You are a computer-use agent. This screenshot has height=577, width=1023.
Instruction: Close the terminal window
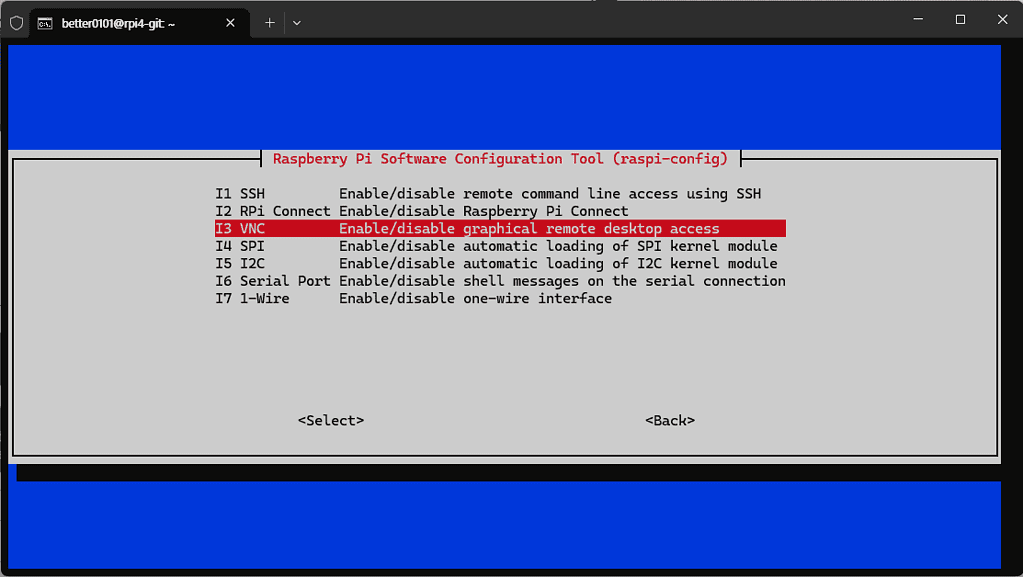[x=1001, y=20]
